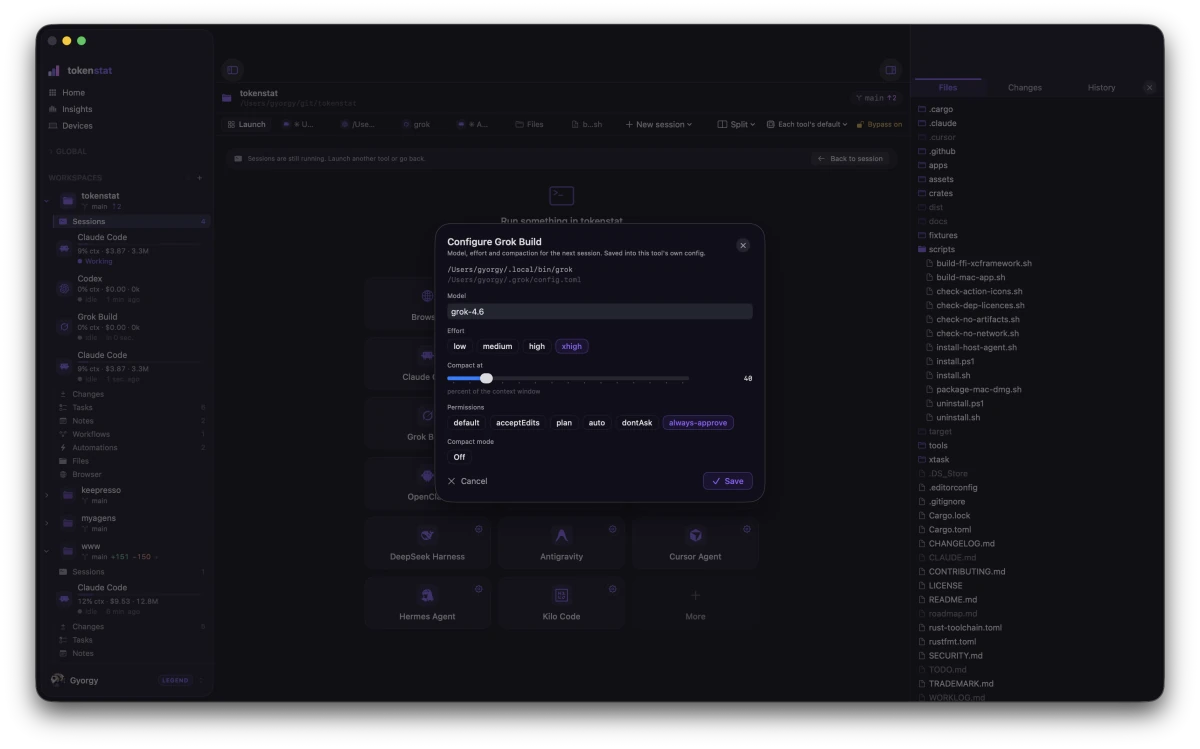Open the Split dropdown

(736, 124)
